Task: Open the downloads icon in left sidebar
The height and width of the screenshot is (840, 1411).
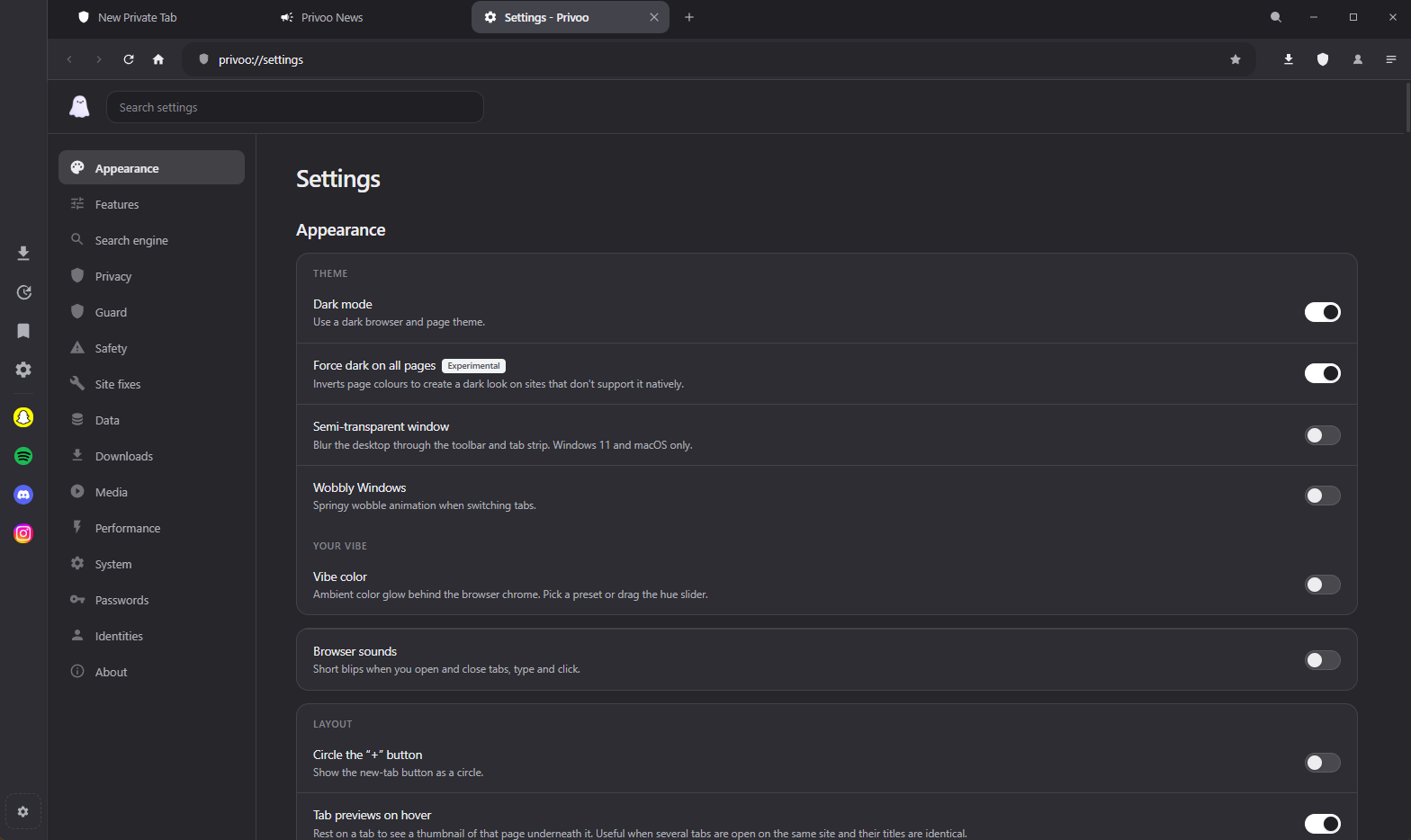Action: tap(23, 254)
